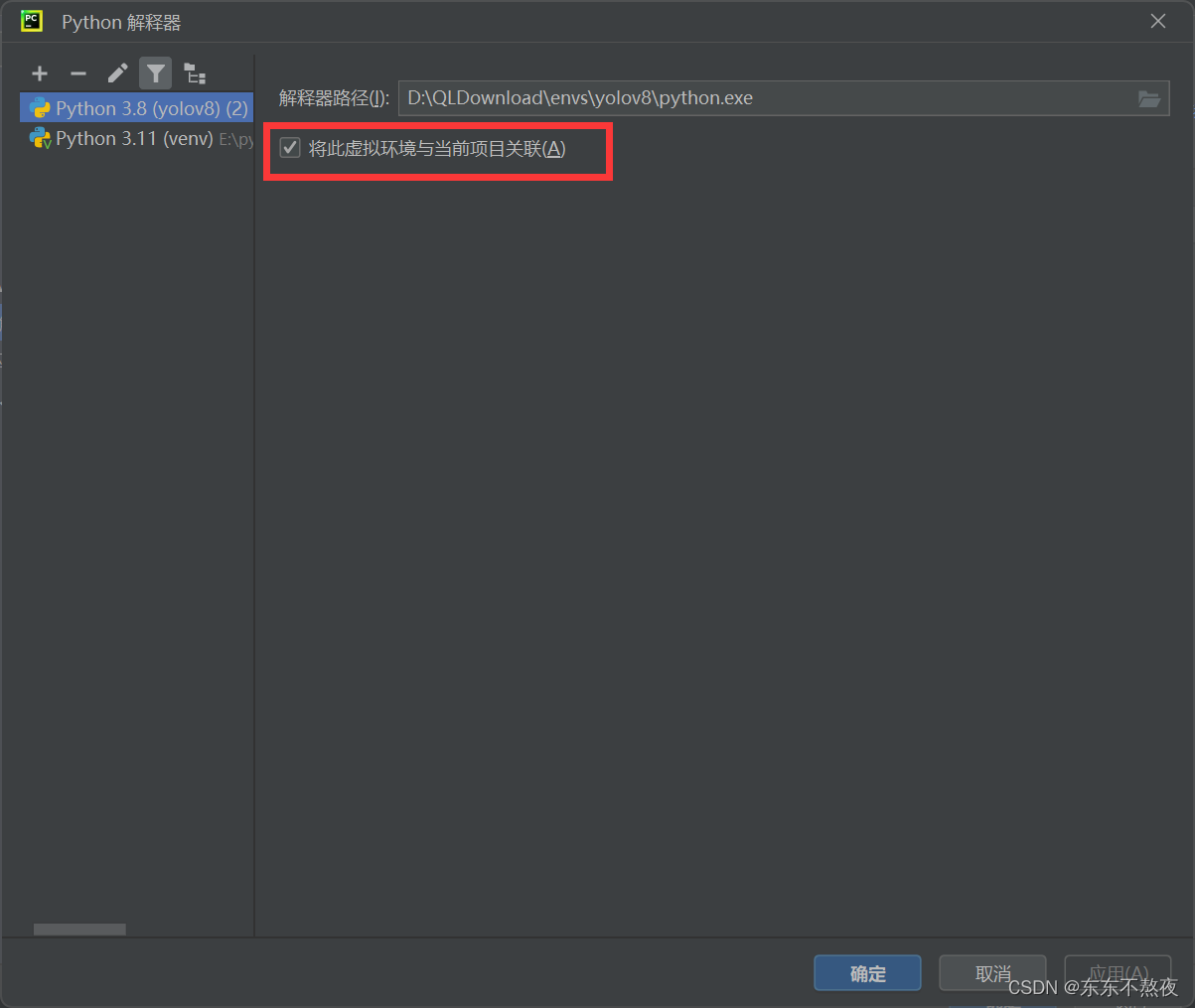Cancel dialog with 取消 button

[992, 973]
